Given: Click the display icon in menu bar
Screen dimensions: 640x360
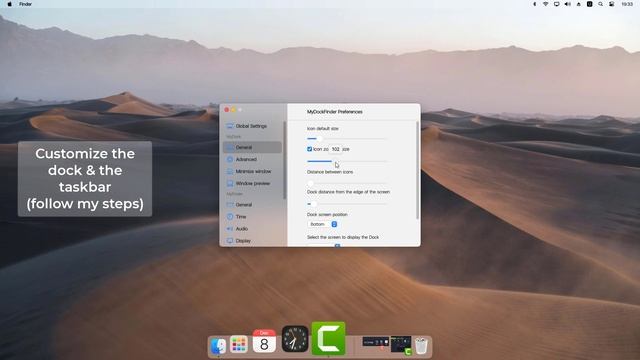Looking at the screenshot, I should click(x=556, y=4).
